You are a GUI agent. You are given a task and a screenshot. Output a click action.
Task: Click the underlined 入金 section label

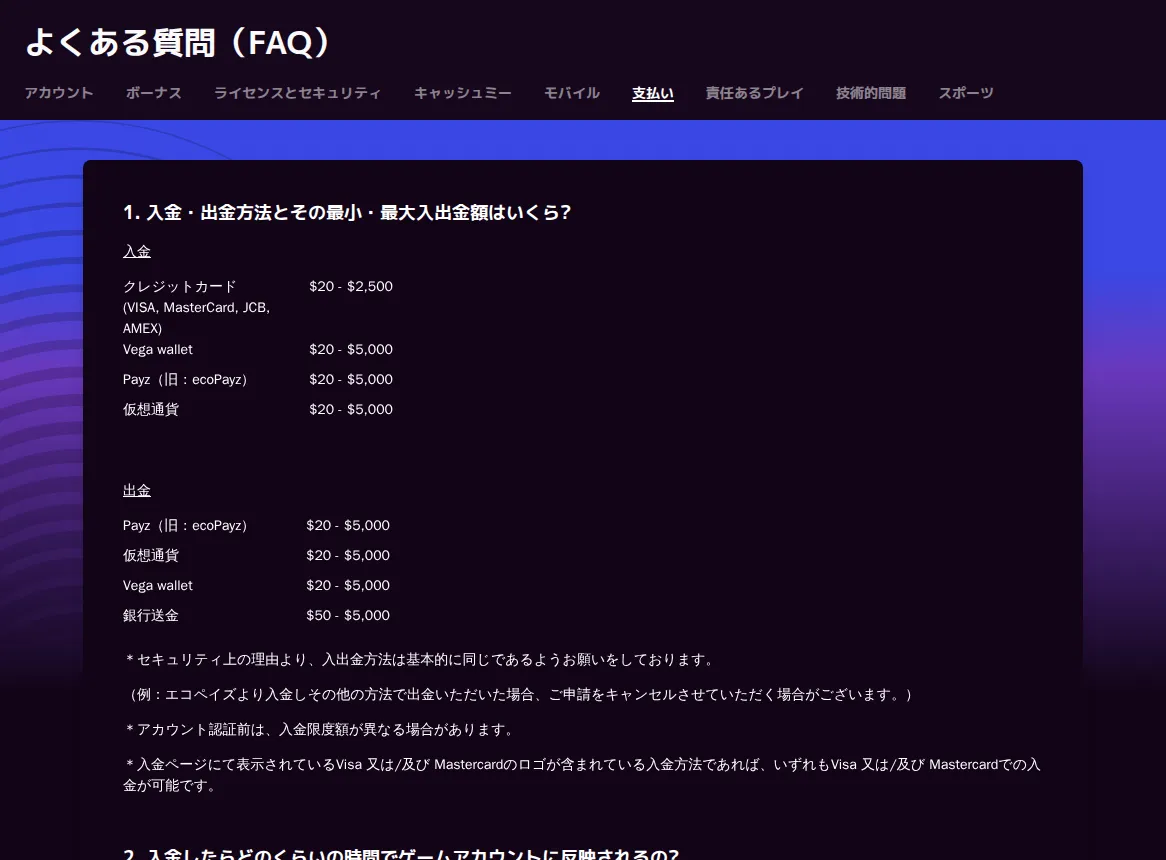point(137,251)
